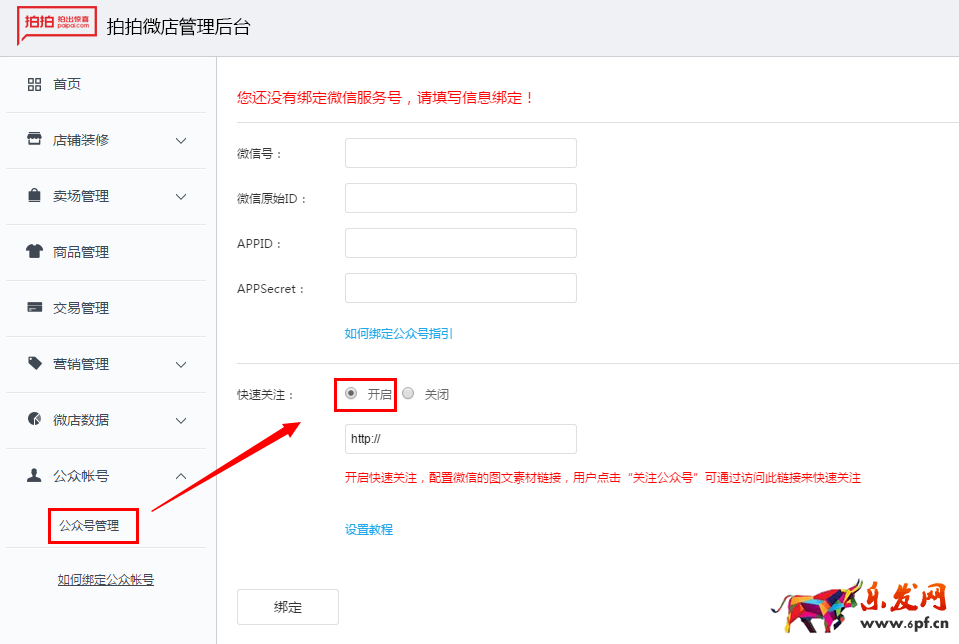Click the 微信号 input field
This screenshot has width=959, height=644.
pyautogui.click(x=460, y=152)
